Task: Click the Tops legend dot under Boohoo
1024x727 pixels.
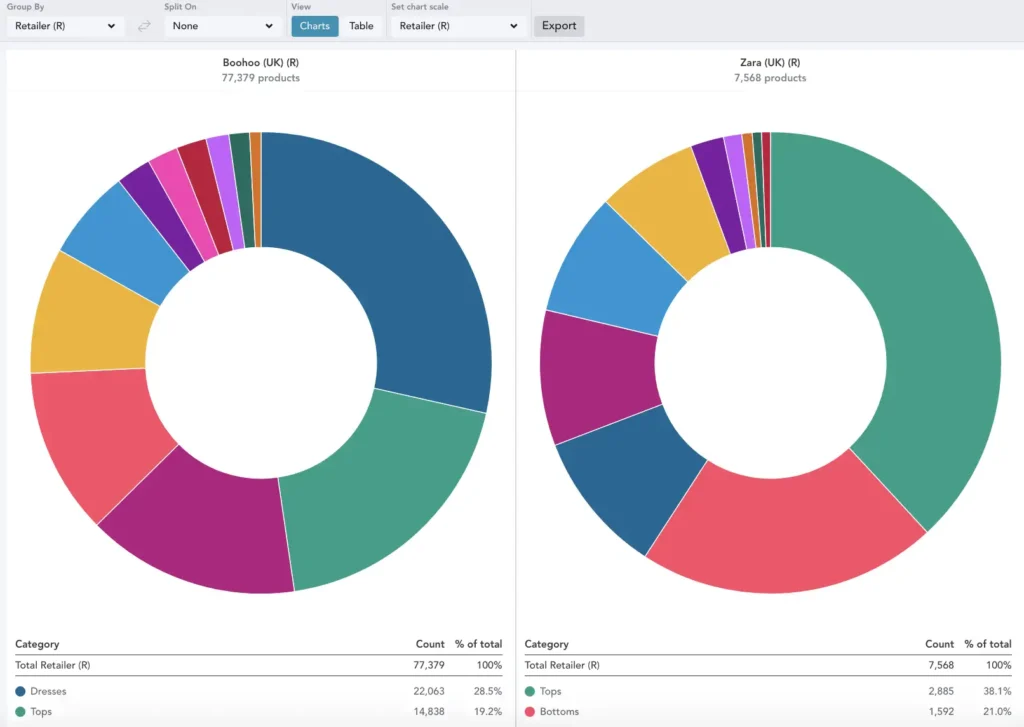Action: (20, 711)
